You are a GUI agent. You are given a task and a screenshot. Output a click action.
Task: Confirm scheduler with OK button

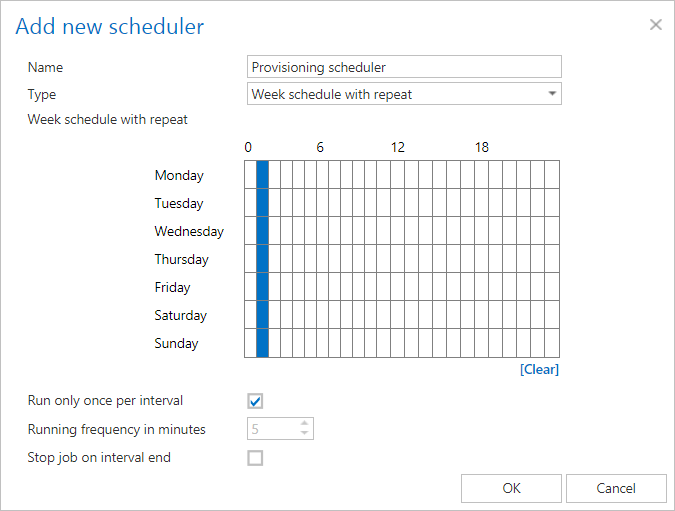pyautogui.click(x=511, y=488)
